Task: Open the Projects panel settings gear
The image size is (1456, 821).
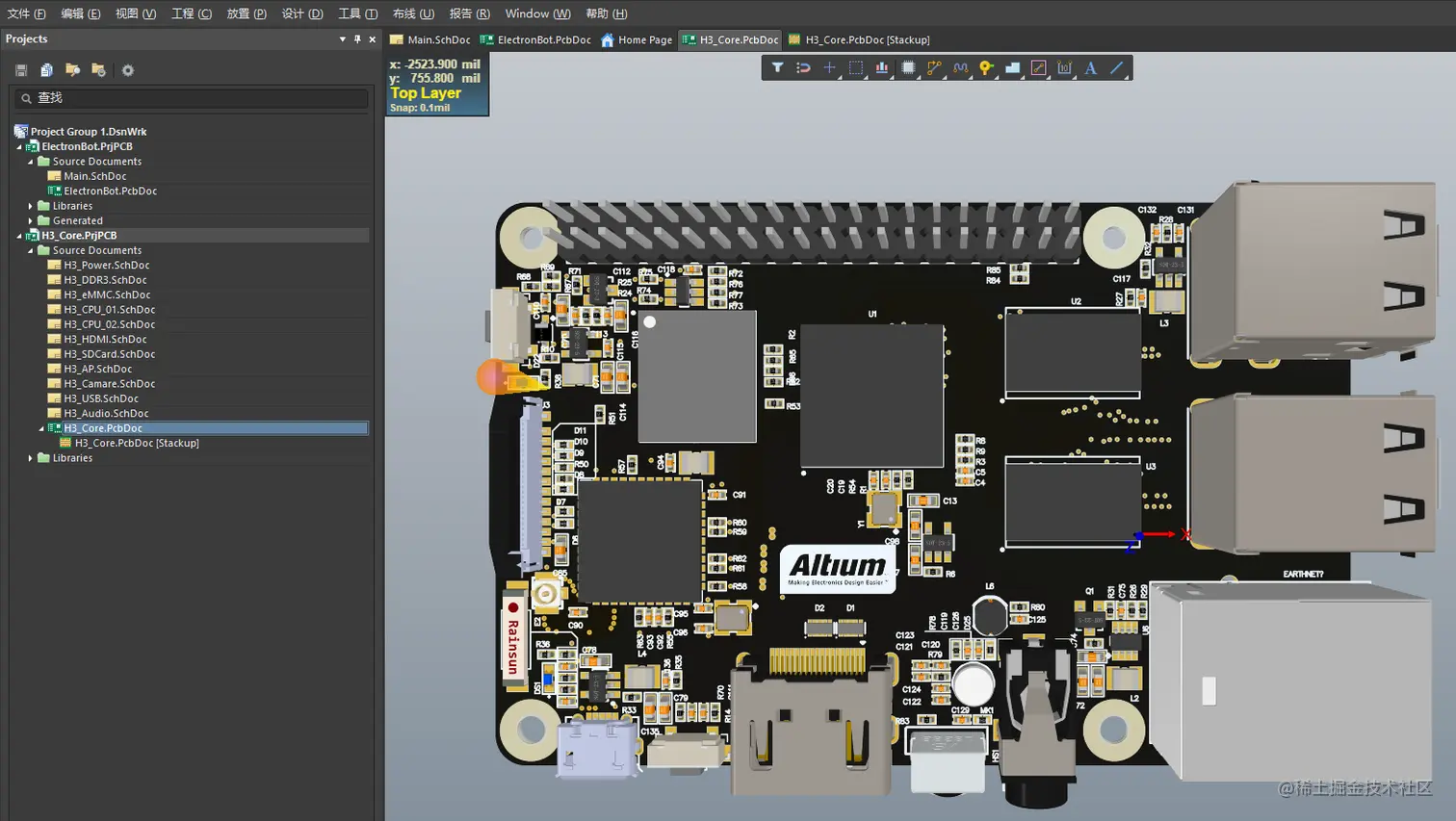Action: (128, 70)
